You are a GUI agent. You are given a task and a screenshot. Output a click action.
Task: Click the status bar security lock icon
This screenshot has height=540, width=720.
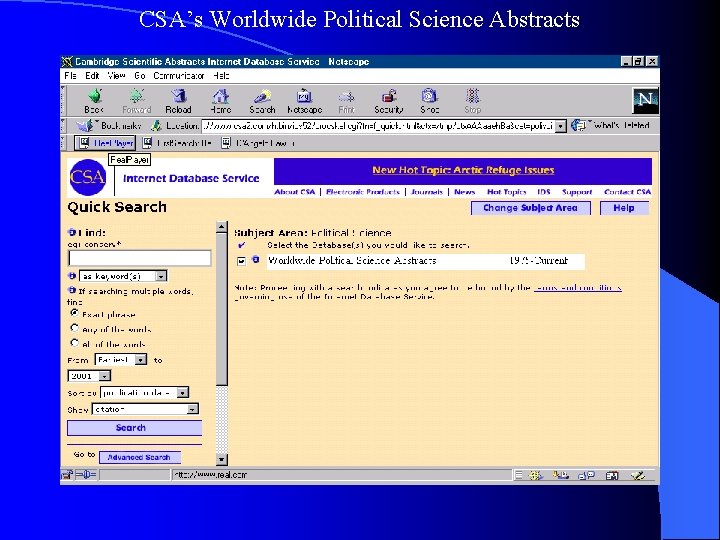pyautogui.click(x=67, y=475)
